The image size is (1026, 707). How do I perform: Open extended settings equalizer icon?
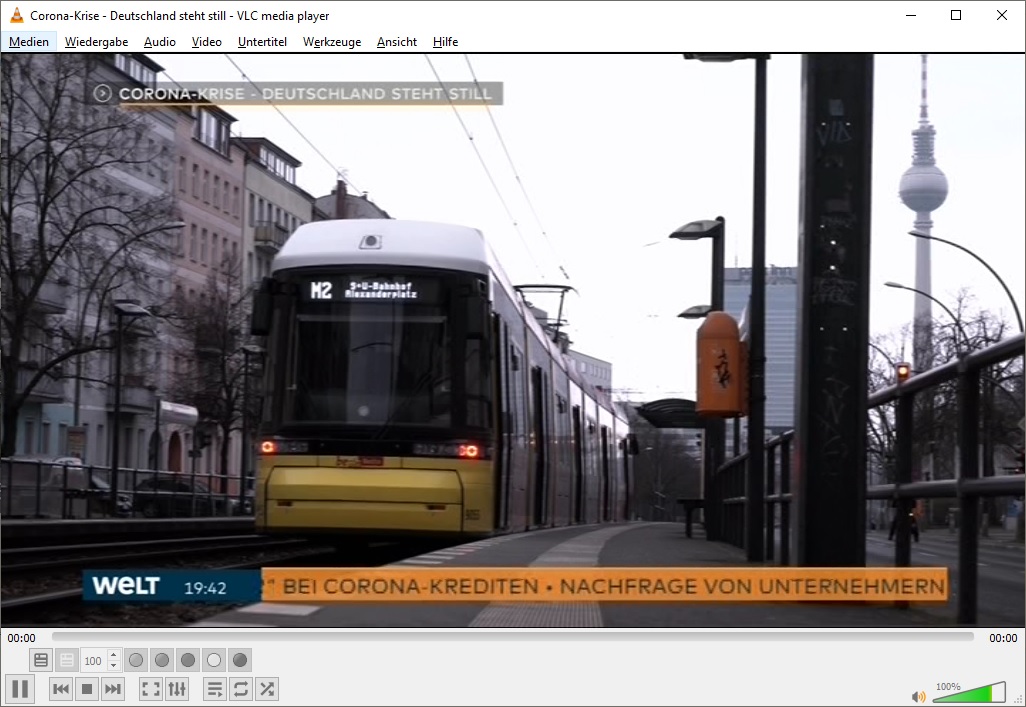[x=177, y=689]
